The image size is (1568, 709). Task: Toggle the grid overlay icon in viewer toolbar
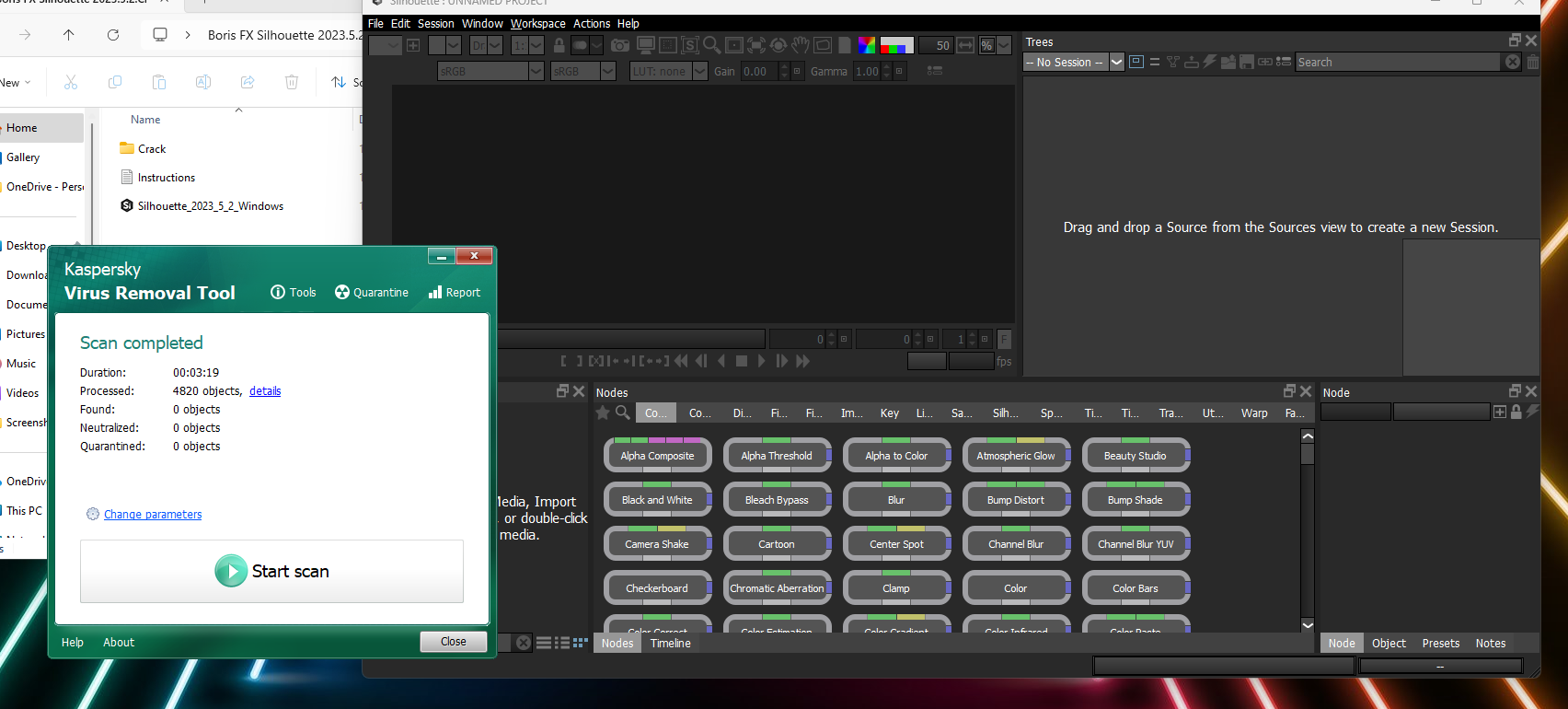(x=667, y=45)
